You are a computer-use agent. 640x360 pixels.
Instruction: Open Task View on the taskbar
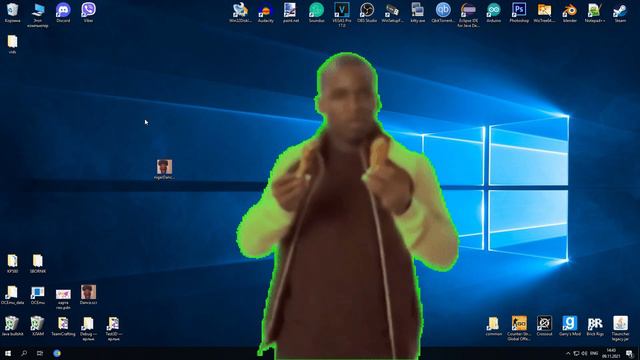[40, 353]
